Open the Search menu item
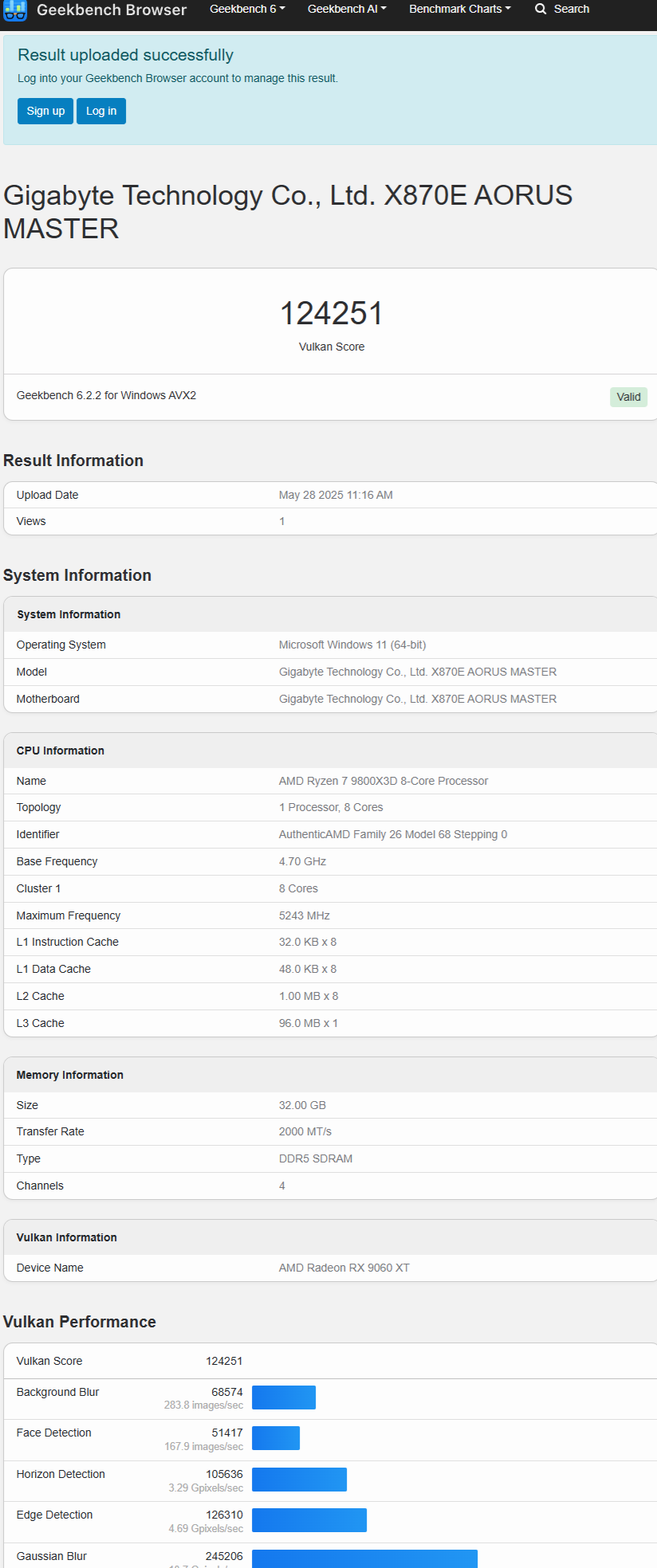The width and height of the screenshot is (657, 1568). (562, 9)
